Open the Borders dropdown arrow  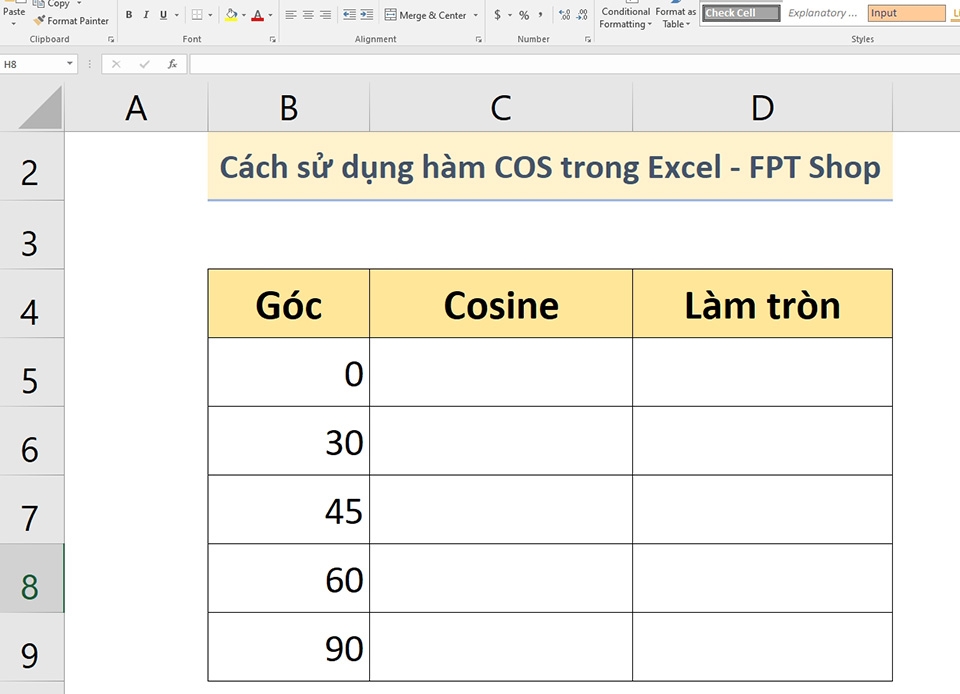tap(209, 14)
